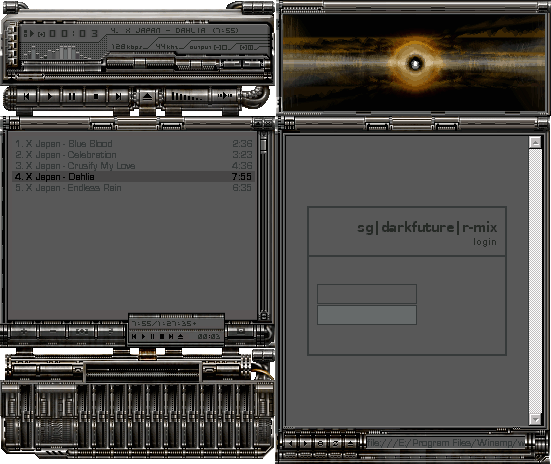
Task: Click the mini Previous button in playlist footer
Action: tap(134, 336)
